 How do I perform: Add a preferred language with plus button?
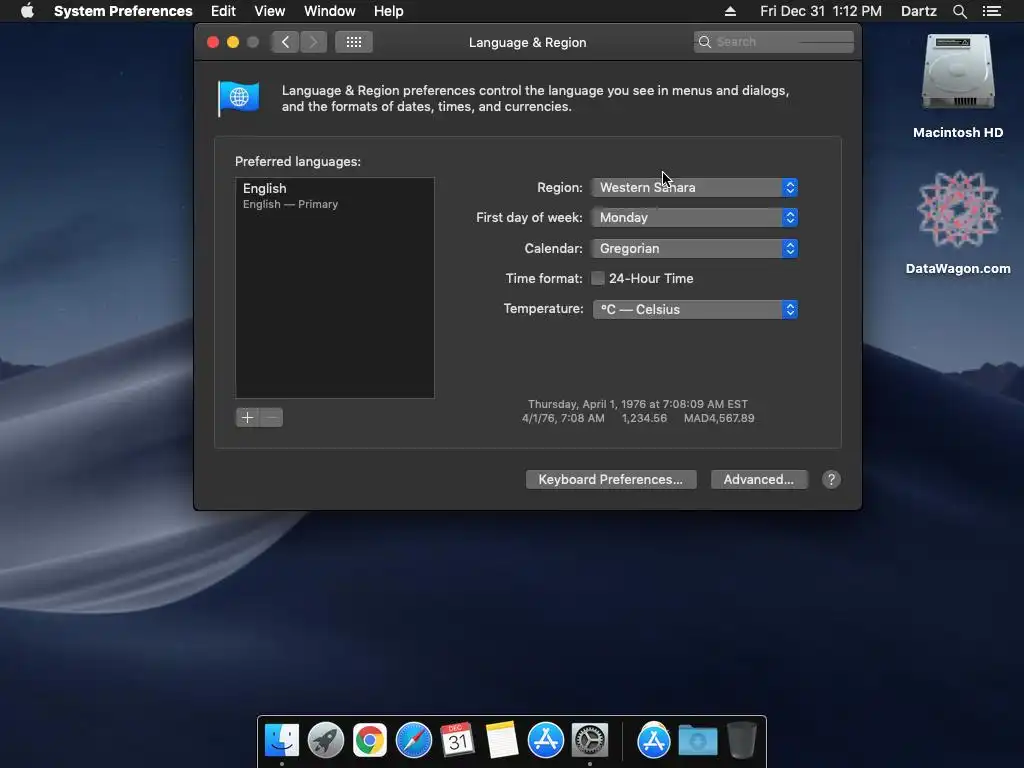(x=248, y=417)
